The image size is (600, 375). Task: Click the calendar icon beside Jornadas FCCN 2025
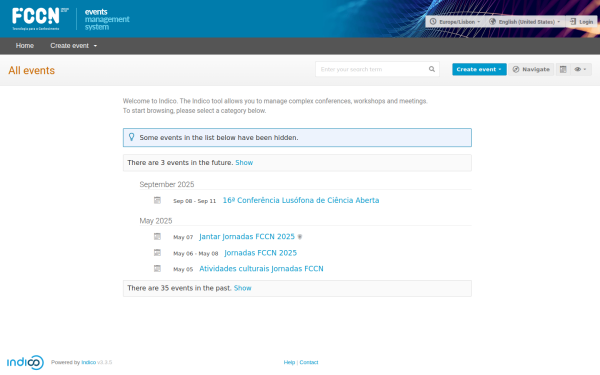click(157, 253)
